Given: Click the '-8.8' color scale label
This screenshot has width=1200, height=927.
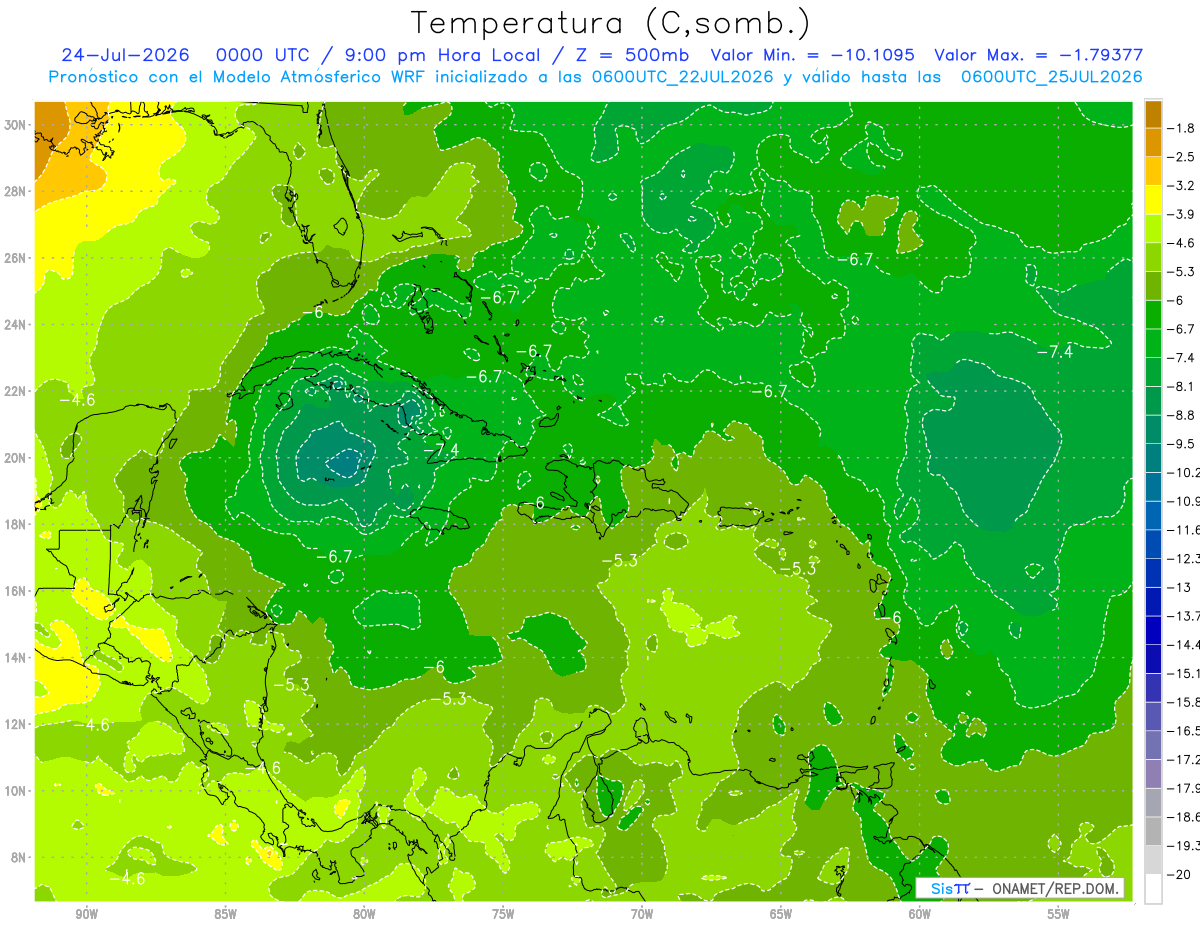Looking at the screenshot, I should 1183,415.
